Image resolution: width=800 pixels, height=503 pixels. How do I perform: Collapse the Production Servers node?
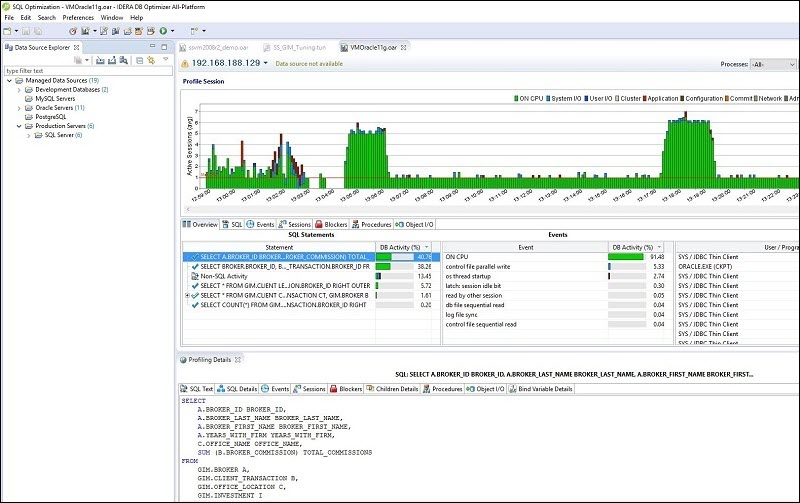(x=19, y=126)
